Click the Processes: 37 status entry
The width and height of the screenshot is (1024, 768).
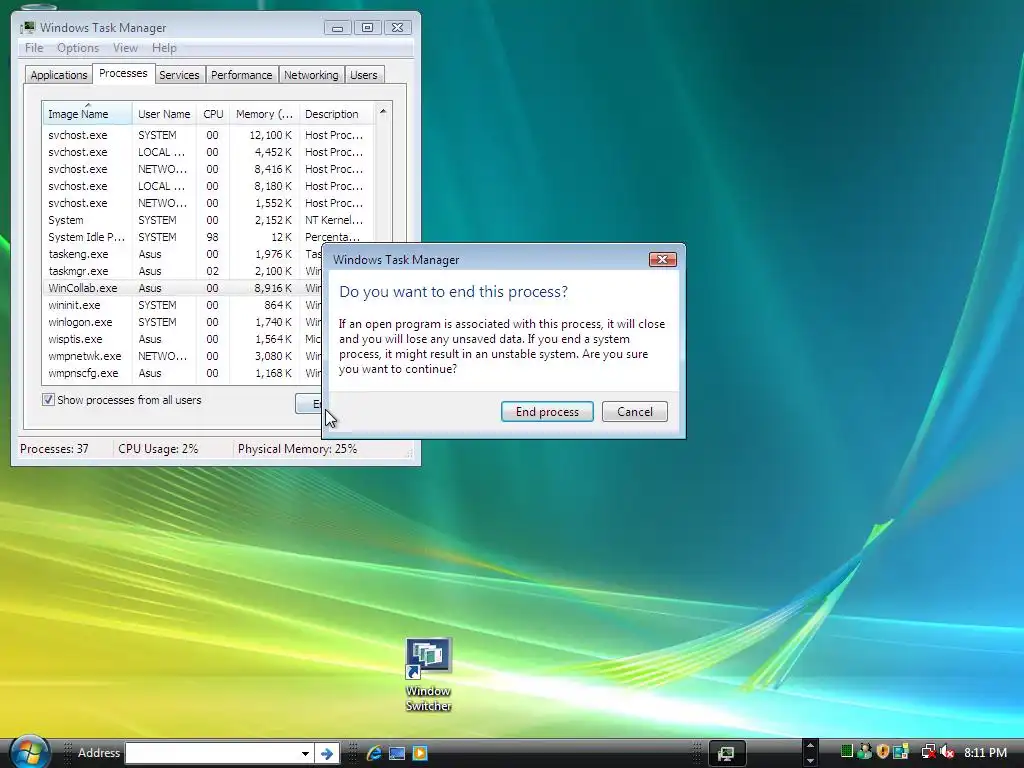pos(54,449)
